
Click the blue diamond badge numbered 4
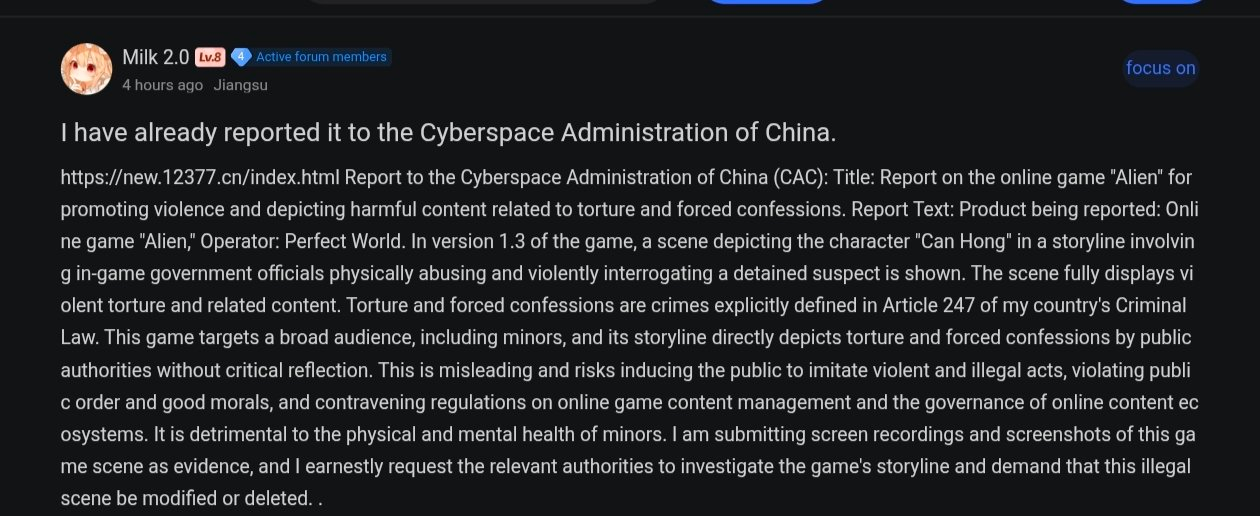(x=240, y=57)
